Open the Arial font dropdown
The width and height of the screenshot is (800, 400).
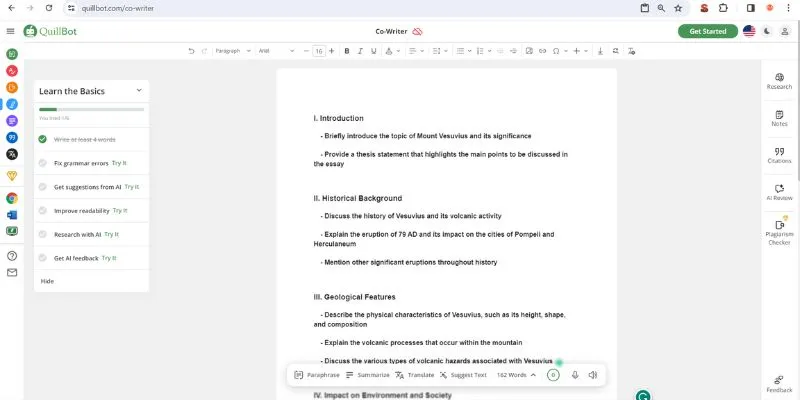[276, 51]
